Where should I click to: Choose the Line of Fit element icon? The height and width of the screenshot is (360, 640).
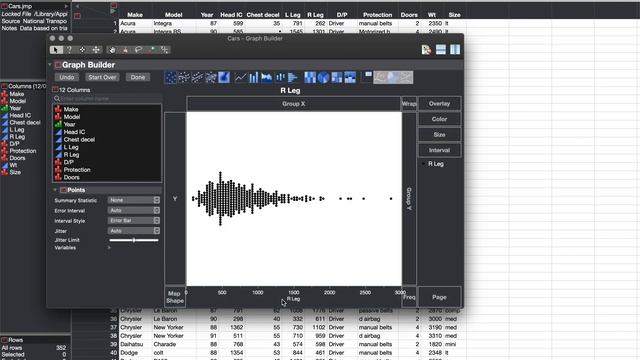pyautogui.click(x=198, y=77)
